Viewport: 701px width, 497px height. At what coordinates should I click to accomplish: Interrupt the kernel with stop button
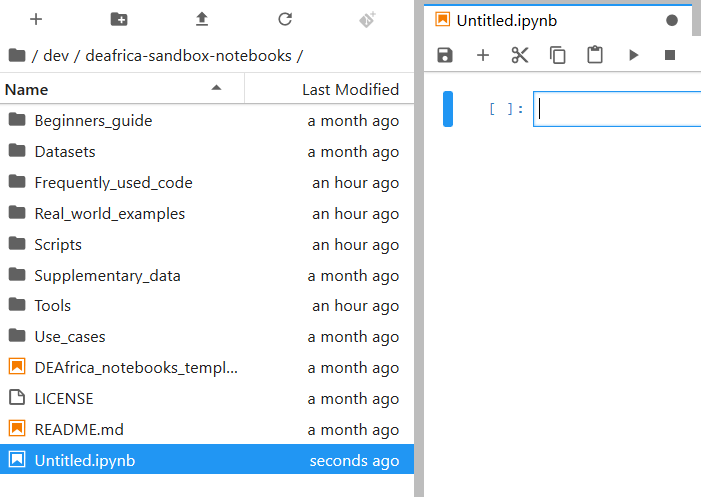click(x=670, y=55)
